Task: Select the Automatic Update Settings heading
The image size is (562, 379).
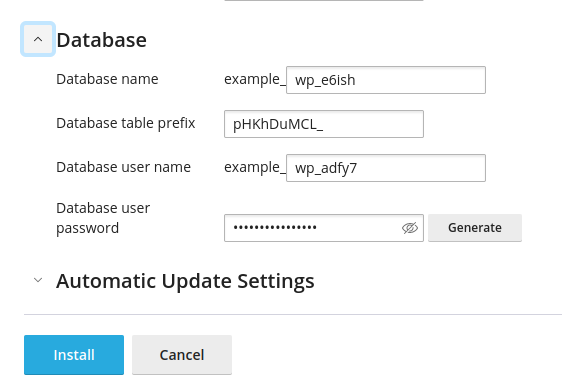Action: tap(185, 281)
